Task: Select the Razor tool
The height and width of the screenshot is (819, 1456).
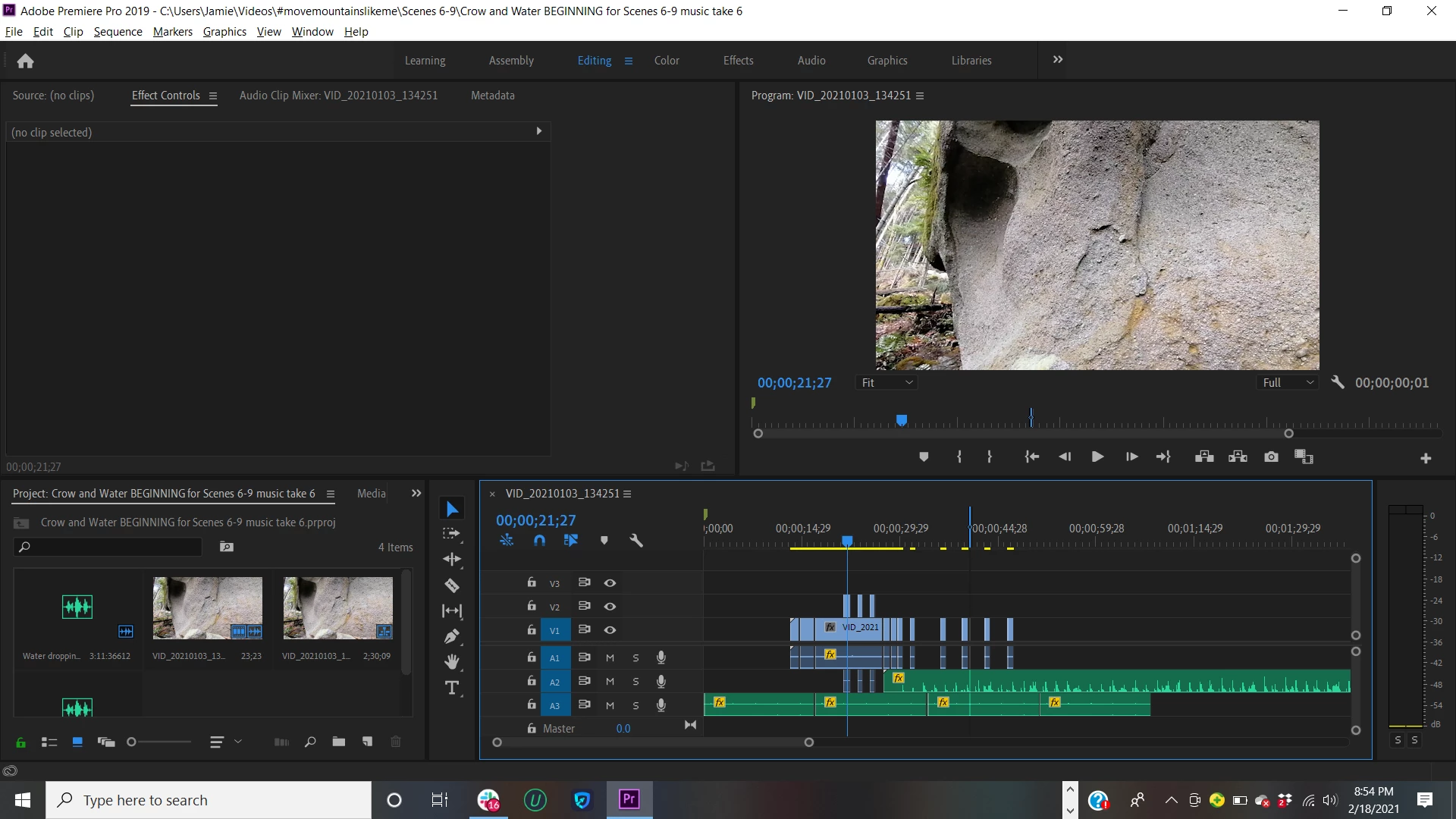Action: click(452, 585)
